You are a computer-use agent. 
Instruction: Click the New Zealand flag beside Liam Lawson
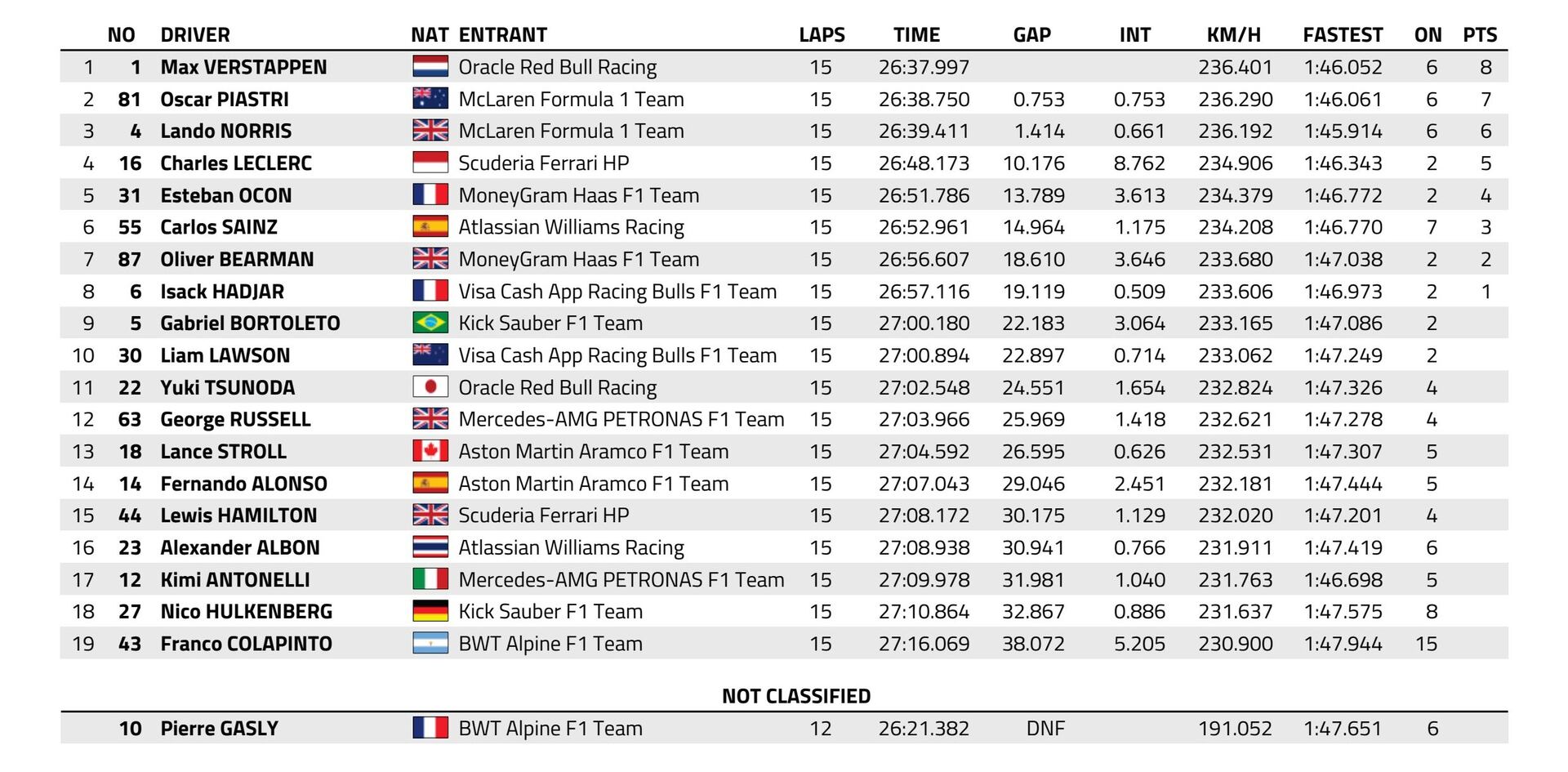430,355
